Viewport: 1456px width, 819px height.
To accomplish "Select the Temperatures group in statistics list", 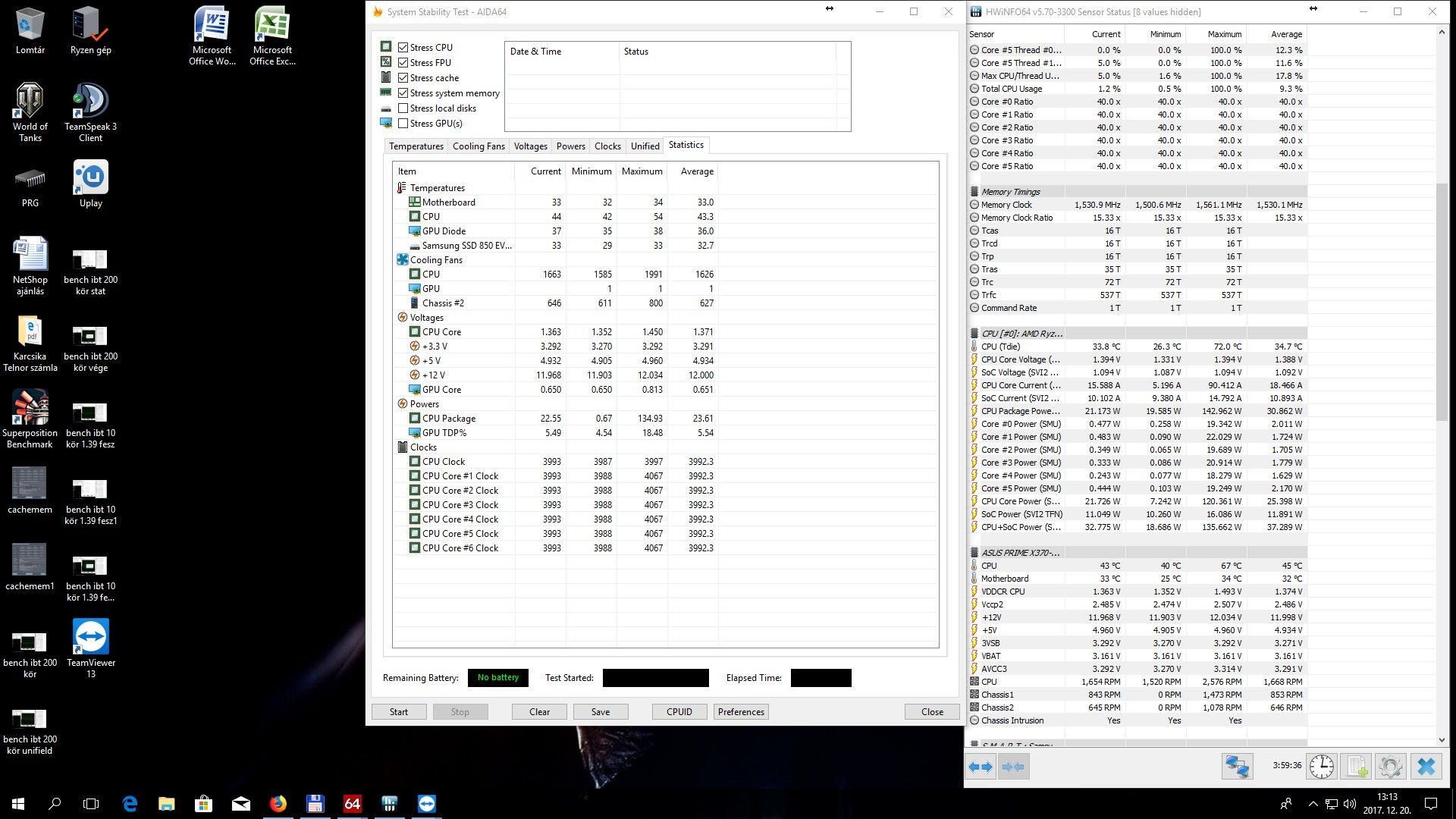I will click(x=438, y=188).
